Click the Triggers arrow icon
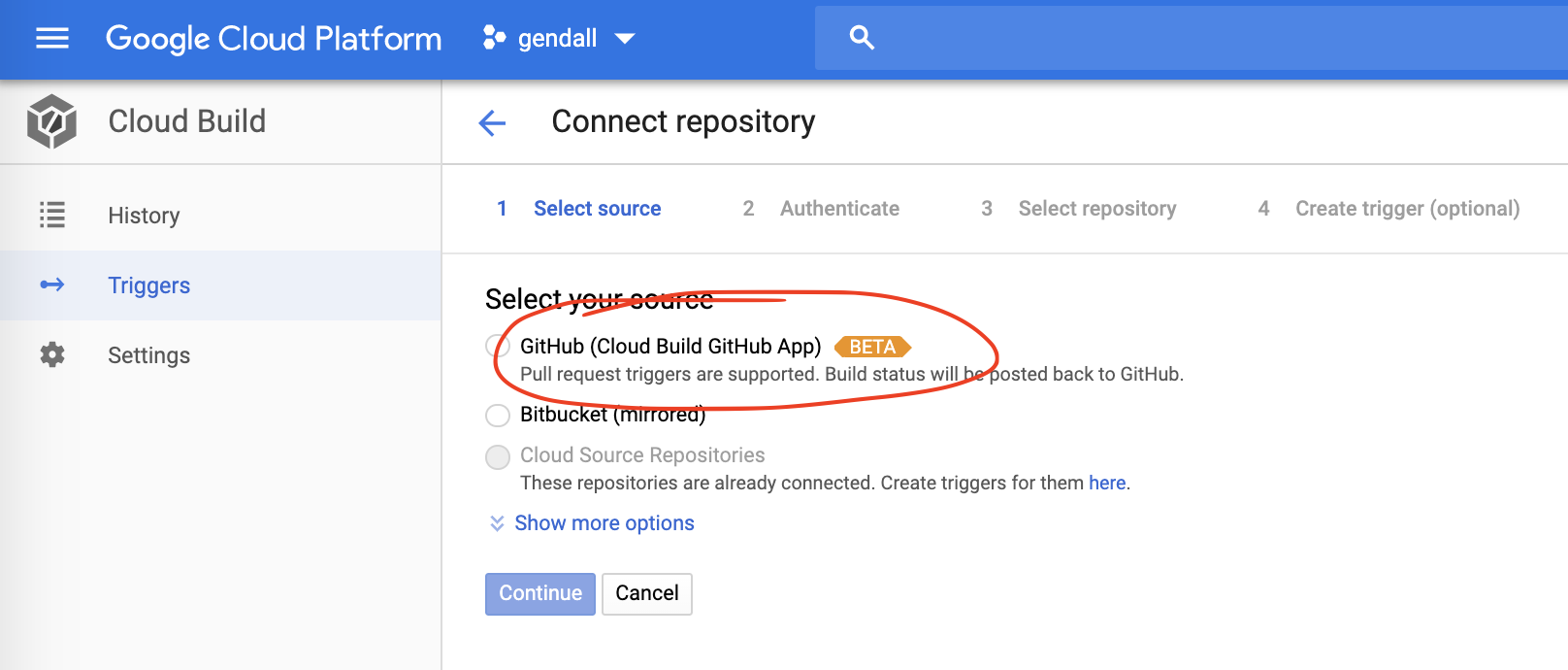The image size is (1568, 670). (x=52, y=285)
